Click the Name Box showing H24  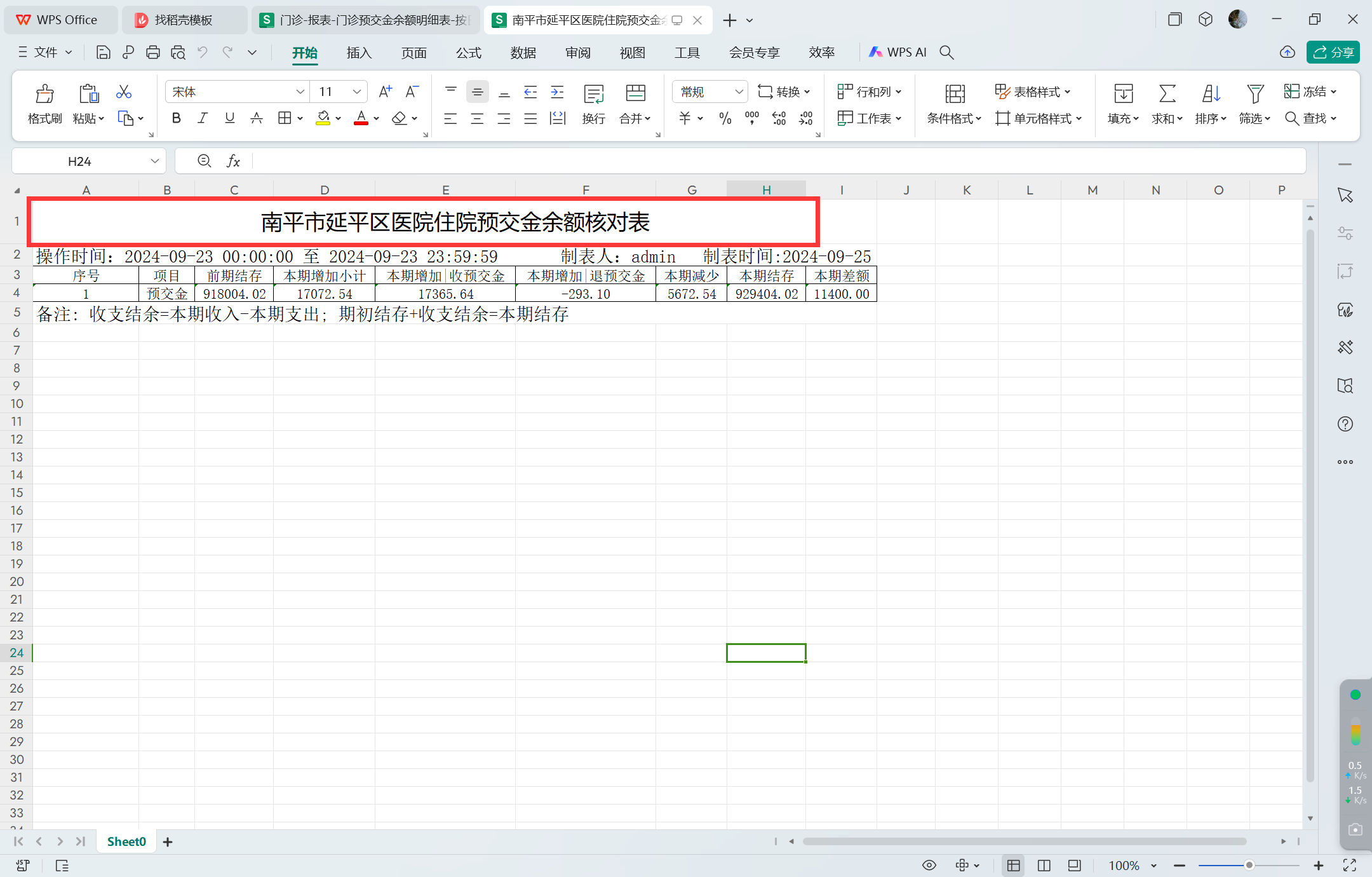80,161
